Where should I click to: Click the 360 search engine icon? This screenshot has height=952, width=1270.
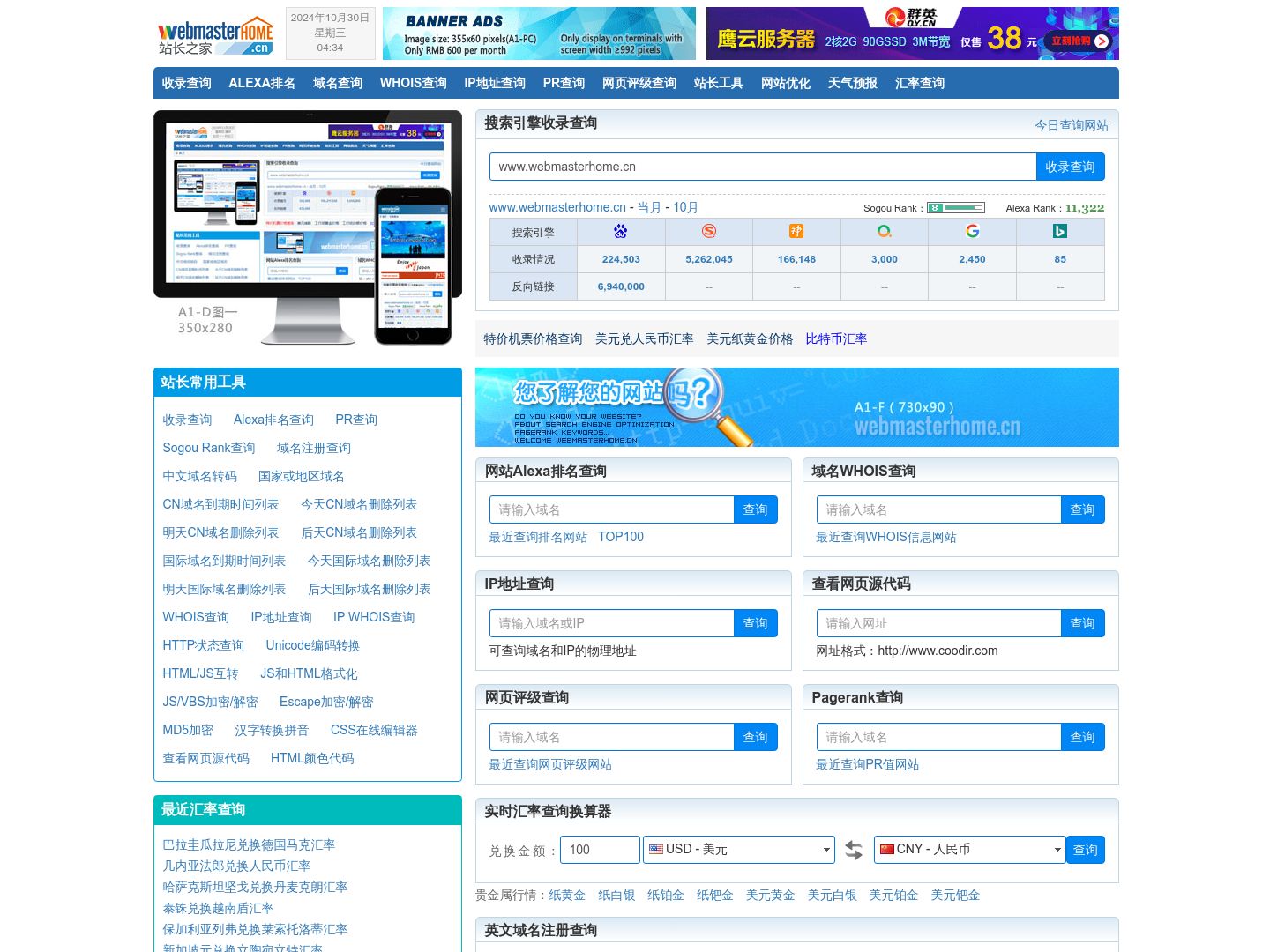(885, 231)
